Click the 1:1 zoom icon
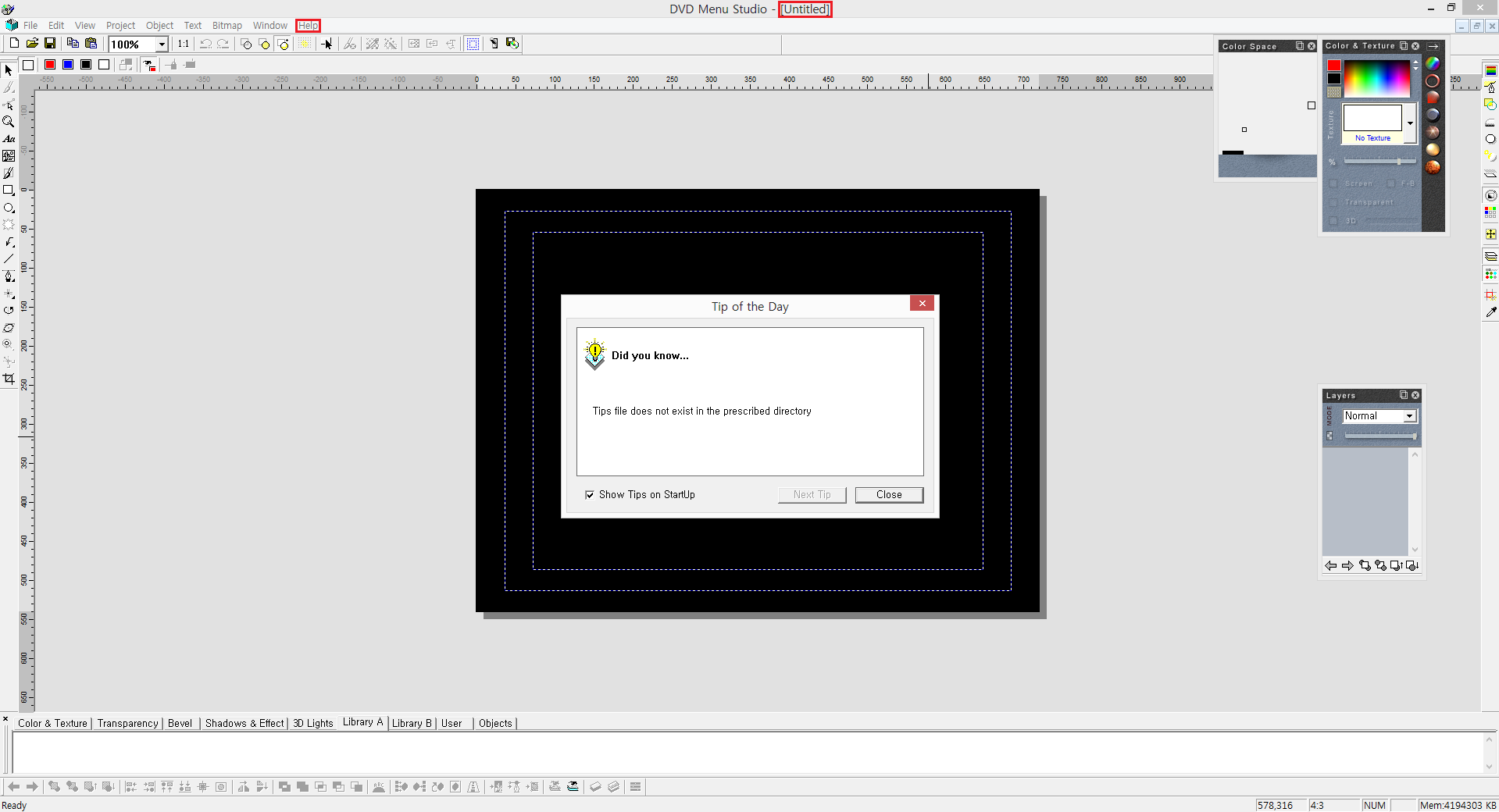Image resolution: width=1499 pixels, height=812 pixels. point(184,44)
